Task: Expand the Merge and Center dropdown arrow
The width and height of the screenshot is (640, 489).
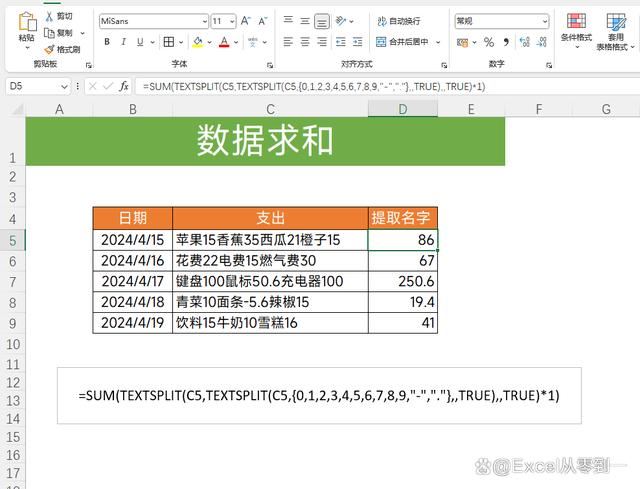Action: pyautogui.click(x=438, y=42)
